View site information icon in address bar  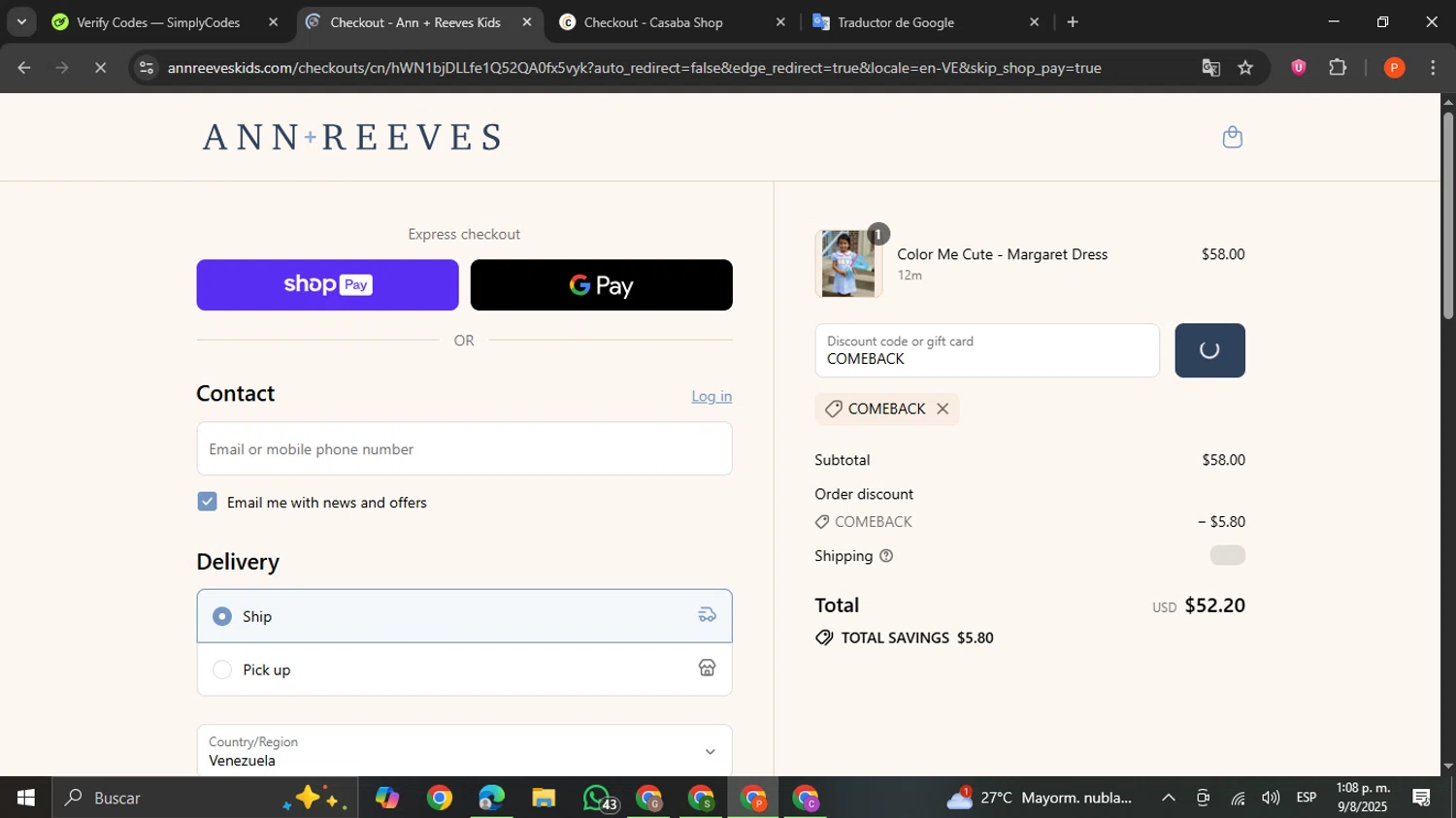pos(146,68)
